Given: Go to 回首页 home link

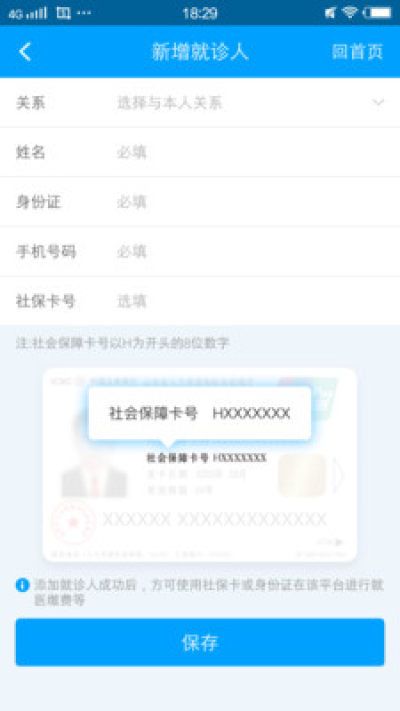Looking at the screenshot, I should (357, 52).
